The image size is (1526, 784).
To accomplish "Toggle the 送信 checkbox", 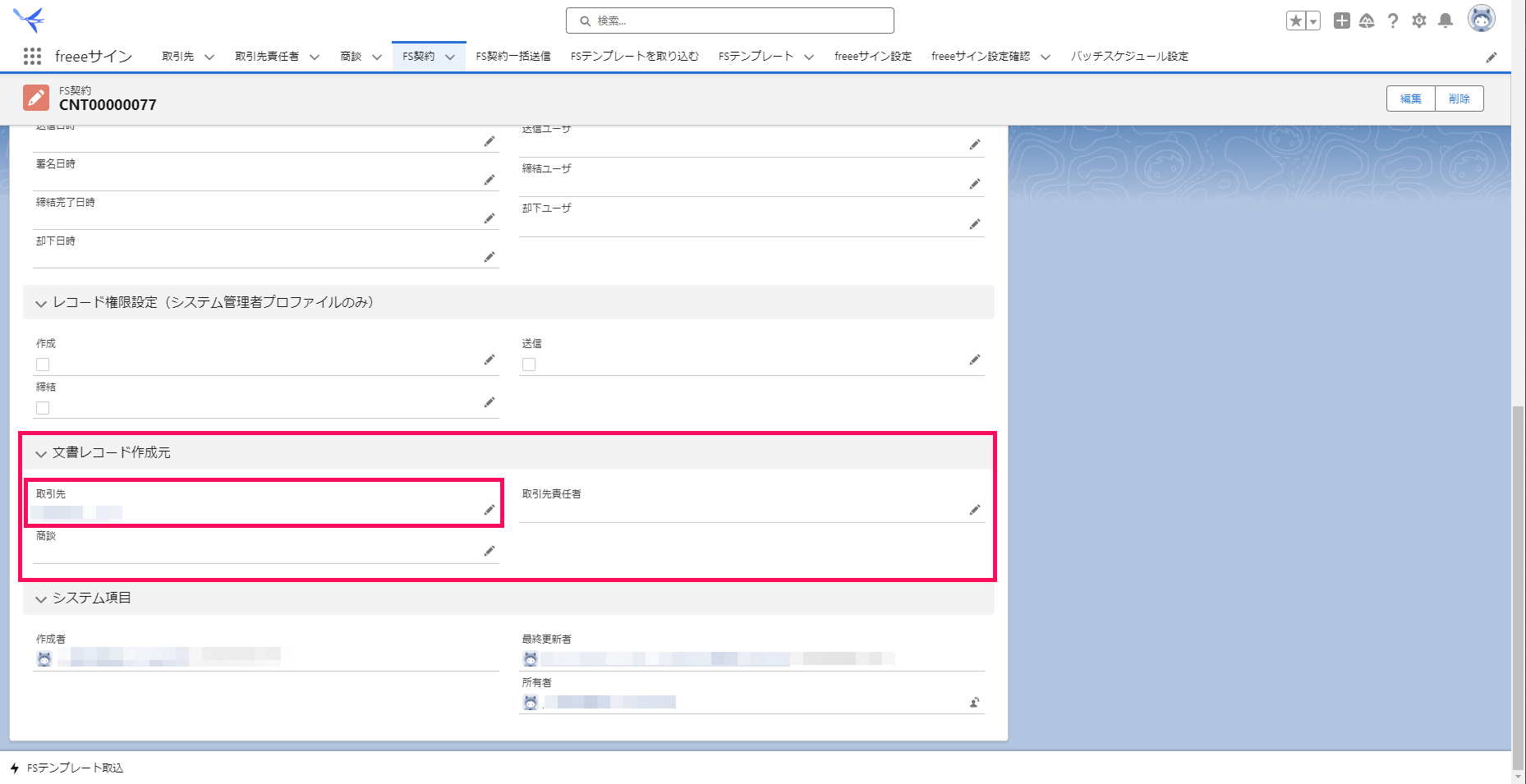I will pos(529,364).
